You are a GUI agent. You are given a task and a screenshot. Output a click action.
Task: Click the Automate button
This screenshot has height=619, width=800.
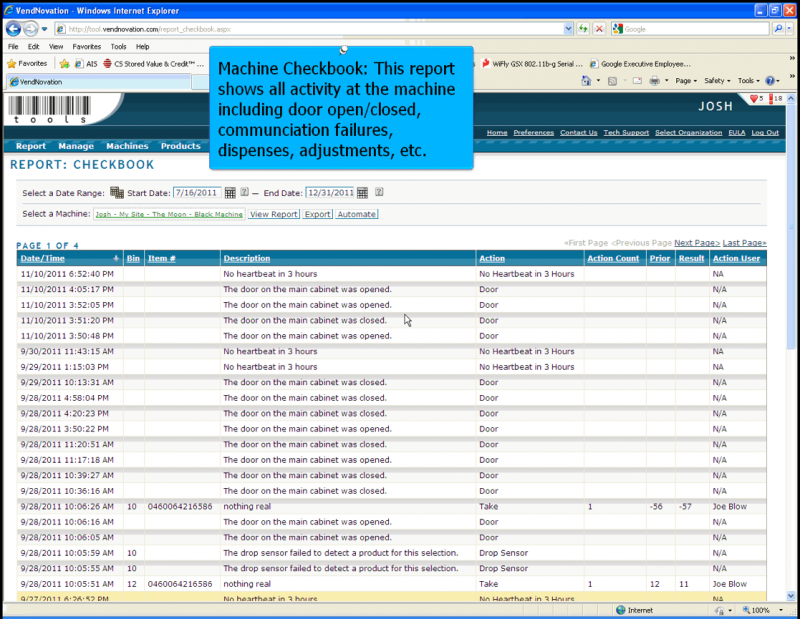click(x=357, y=214)
